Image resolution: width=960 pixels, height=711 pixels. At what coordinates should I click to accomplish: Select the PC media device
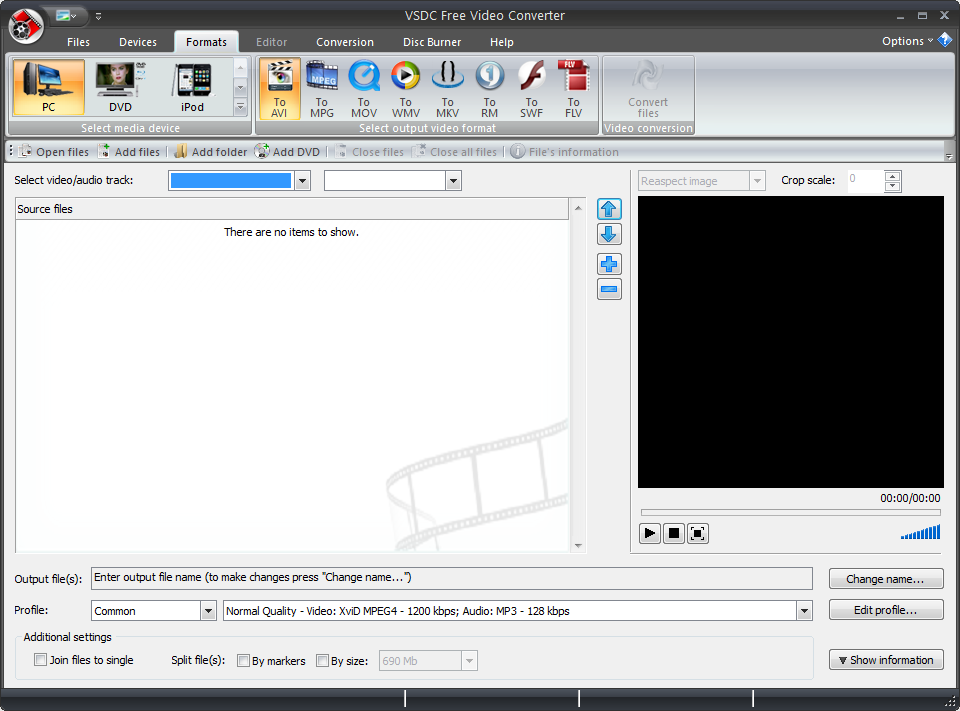tap(48, 88)
